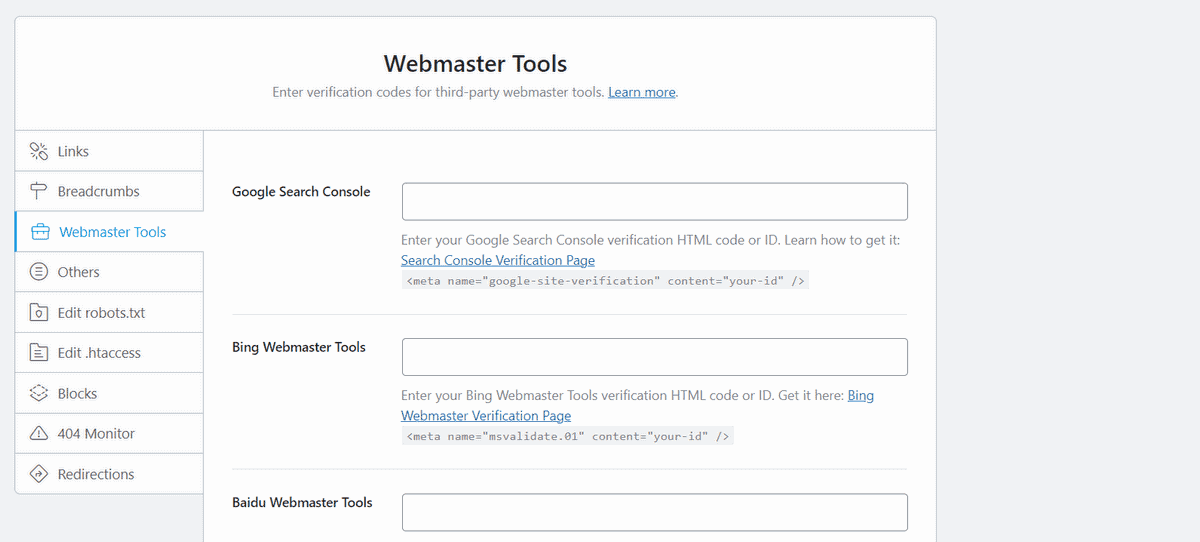Switch to the Breadcrumbs tab
The image size is (1200, 542).
[x=109, y=191]
